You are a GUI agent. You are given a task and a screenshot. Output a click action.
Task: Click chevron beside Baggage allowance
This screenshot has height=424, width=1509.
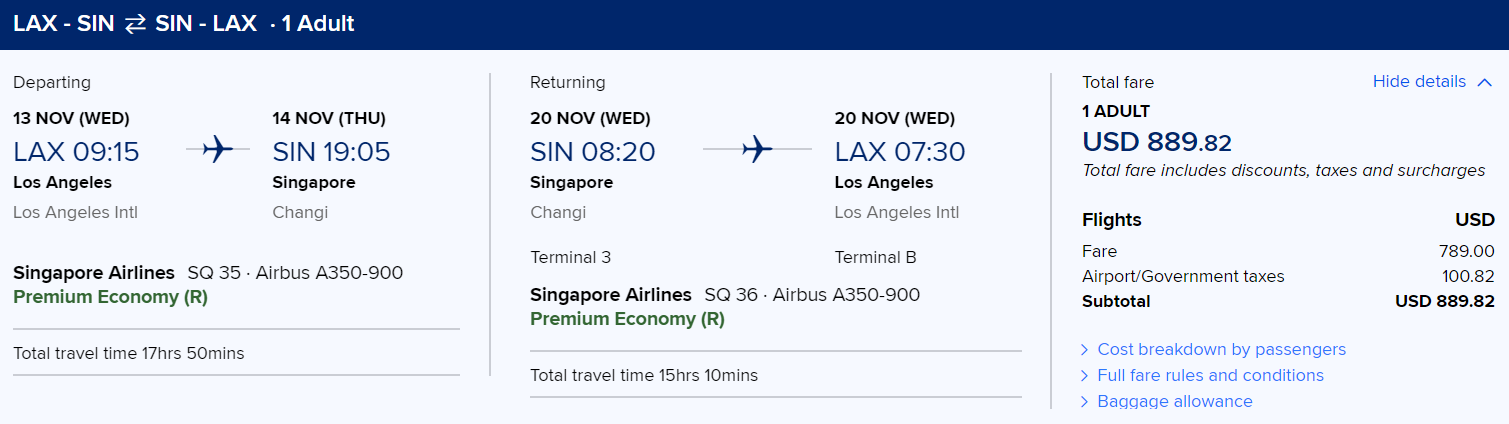click(x=1085, y=401)
